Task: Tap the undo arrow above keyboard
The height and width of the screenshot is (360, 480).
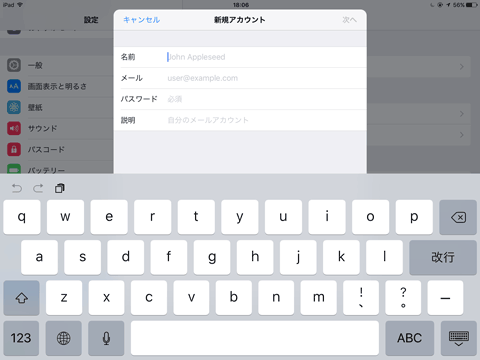Action: point(17,188)
